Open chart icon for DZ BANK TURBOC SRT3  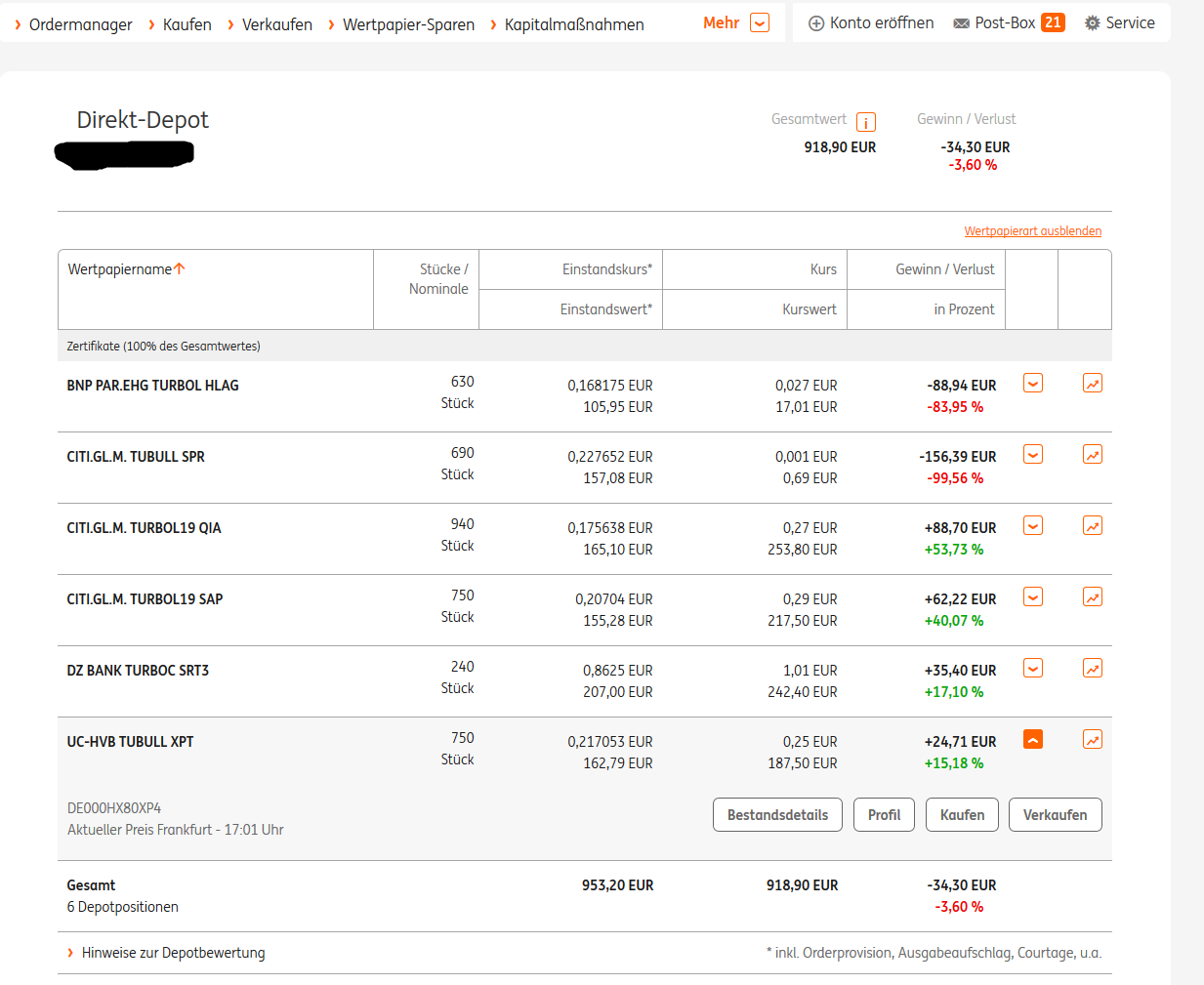point(1092,669)
